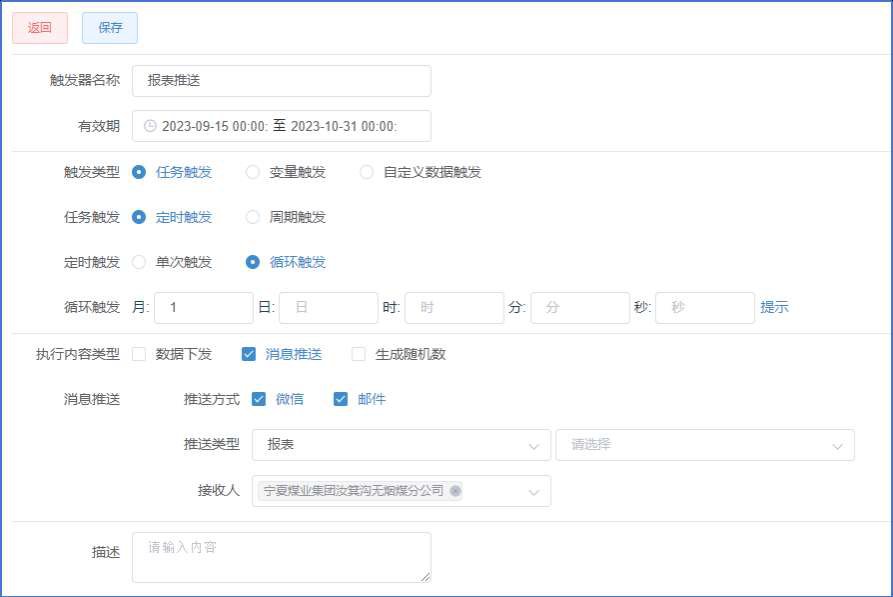
Task: Choose the 定时触发 radio option
Action: pyautogui.click(x=139, y=217)
